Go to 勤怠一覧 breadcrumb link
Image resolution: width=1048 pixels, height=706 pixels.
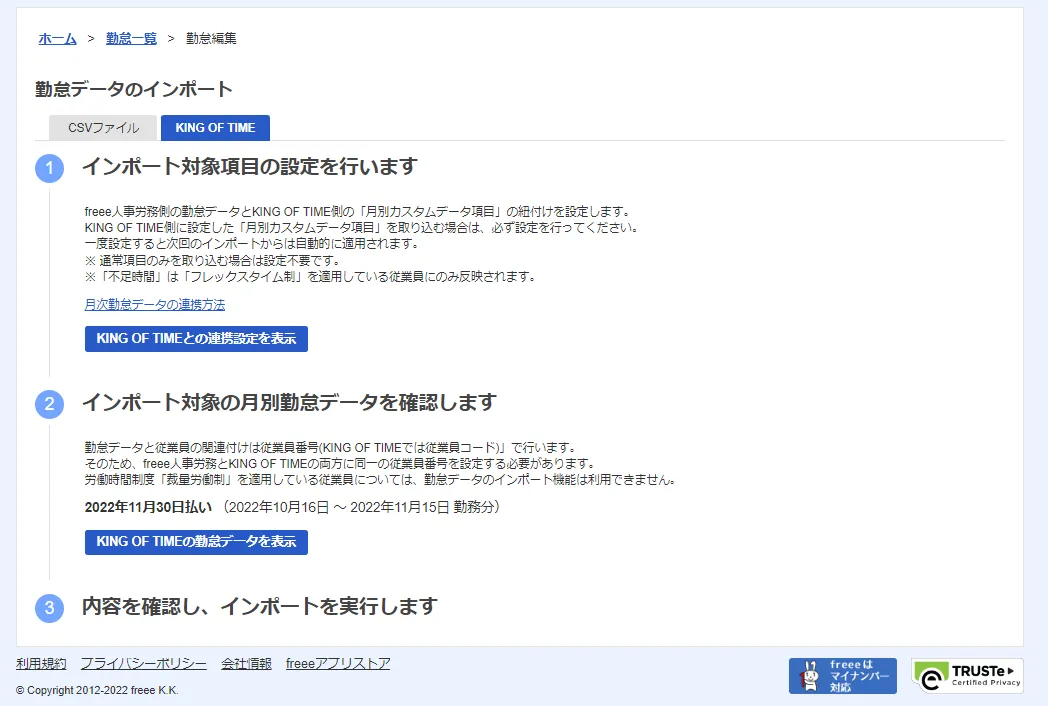click(131, 39)
